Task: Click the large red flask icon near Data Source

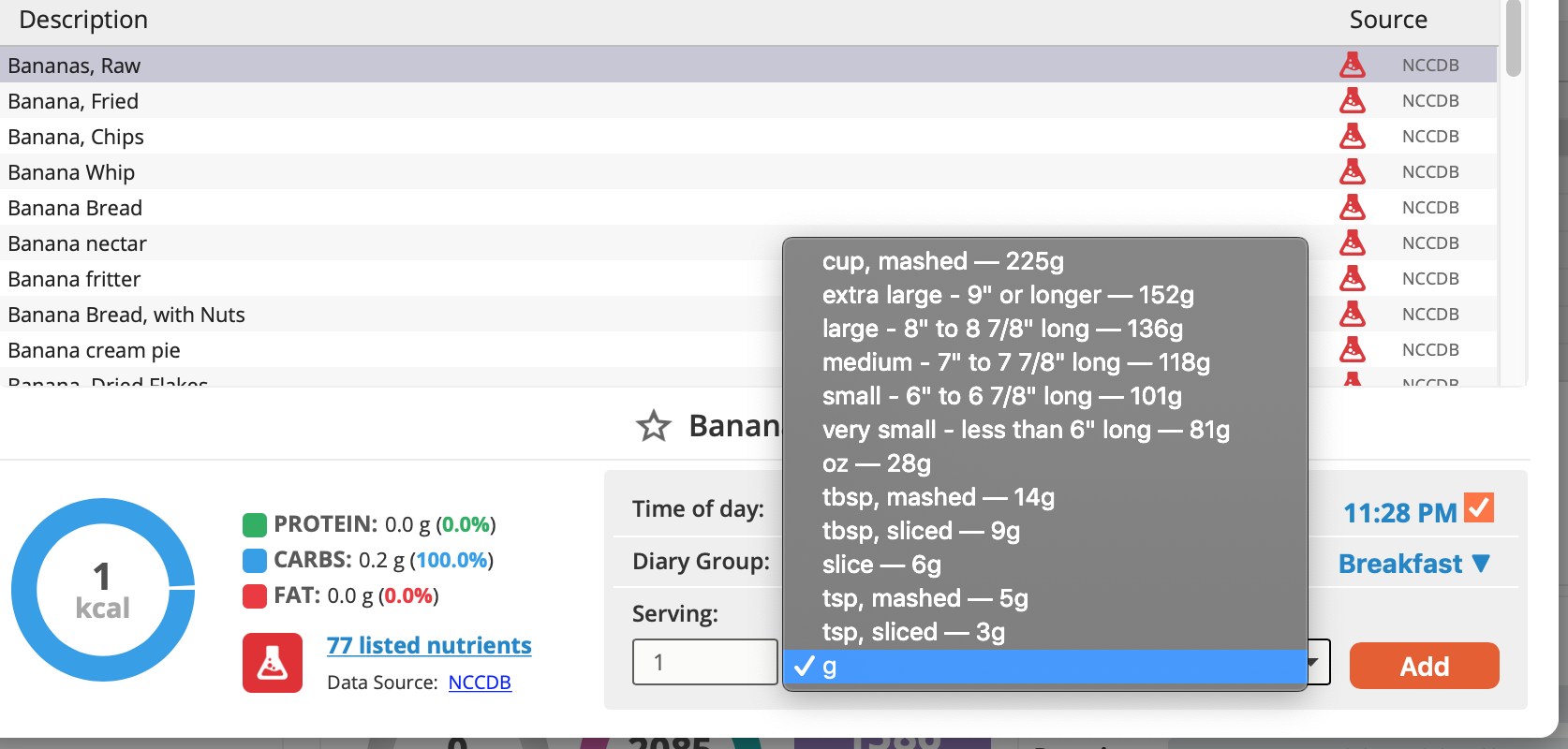Action: 273,663
